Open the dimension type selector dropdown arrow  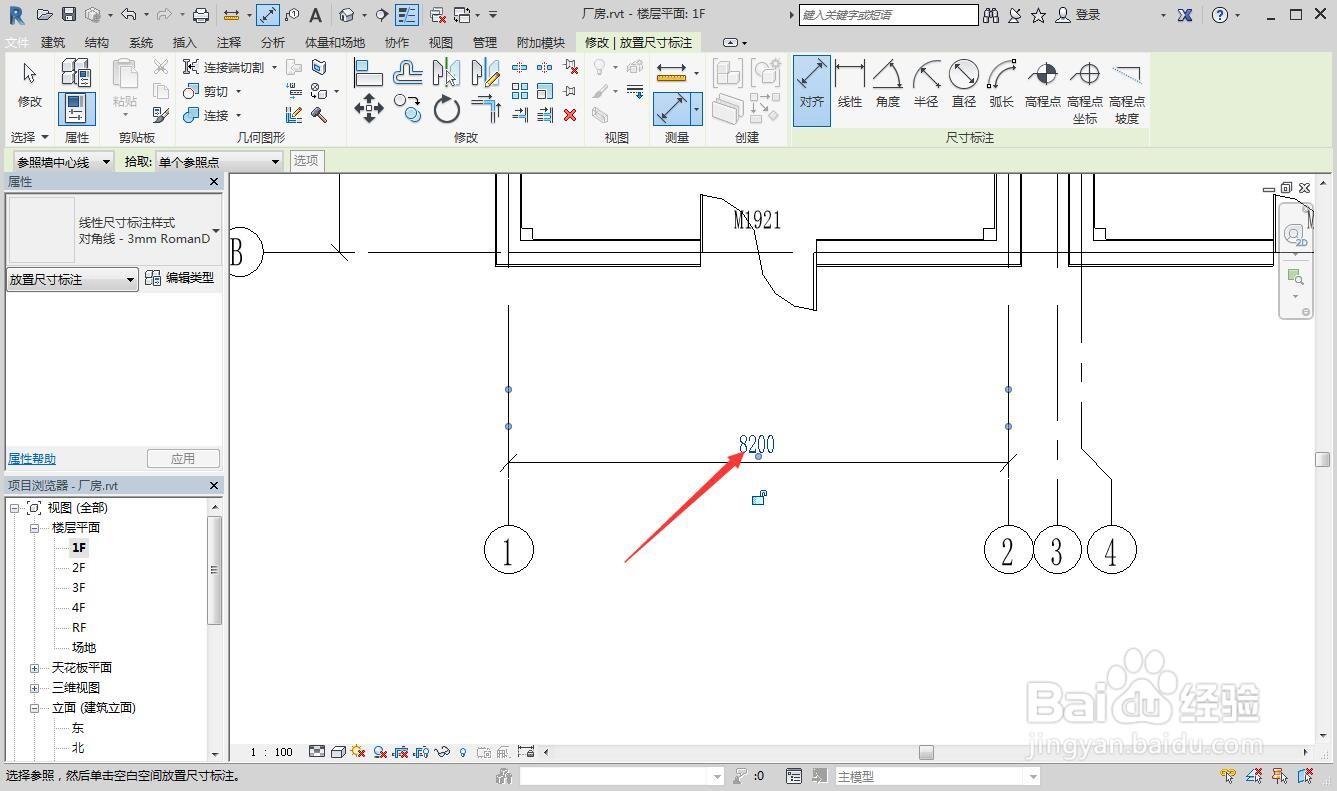coord(216,231)
